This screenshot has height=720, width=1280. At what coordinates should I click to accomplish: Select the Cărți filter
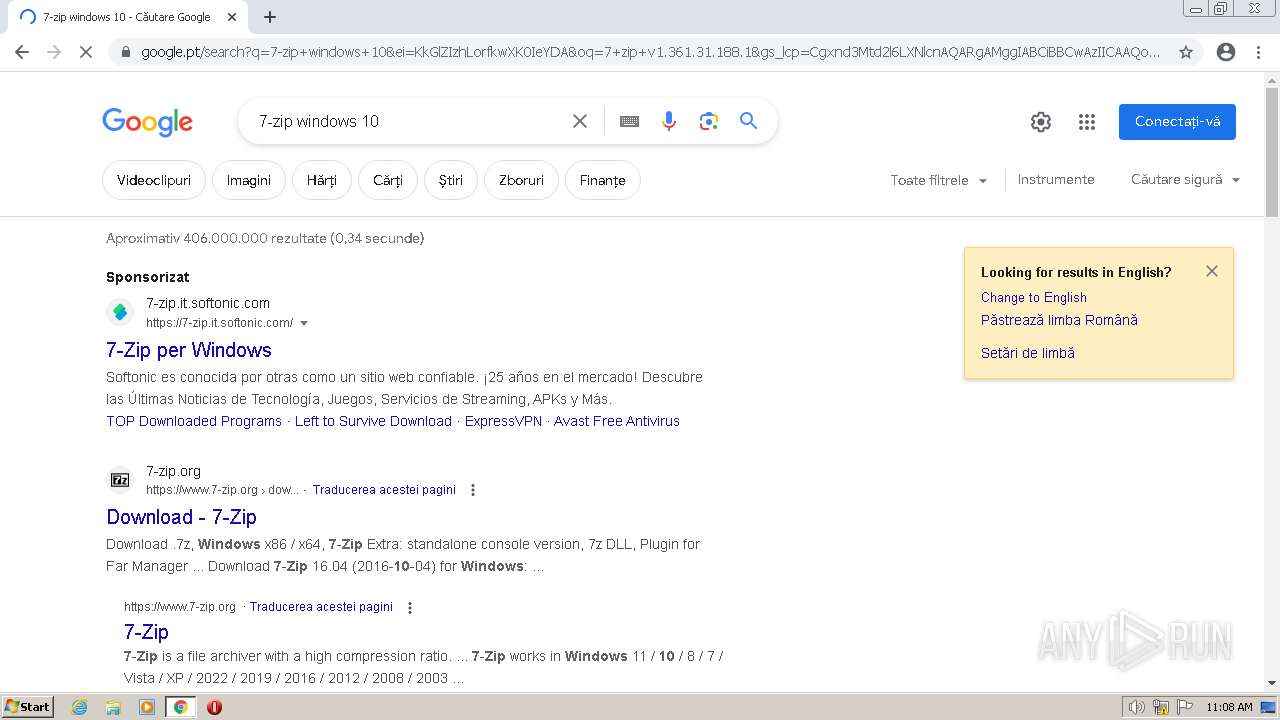tap(388, 180)
